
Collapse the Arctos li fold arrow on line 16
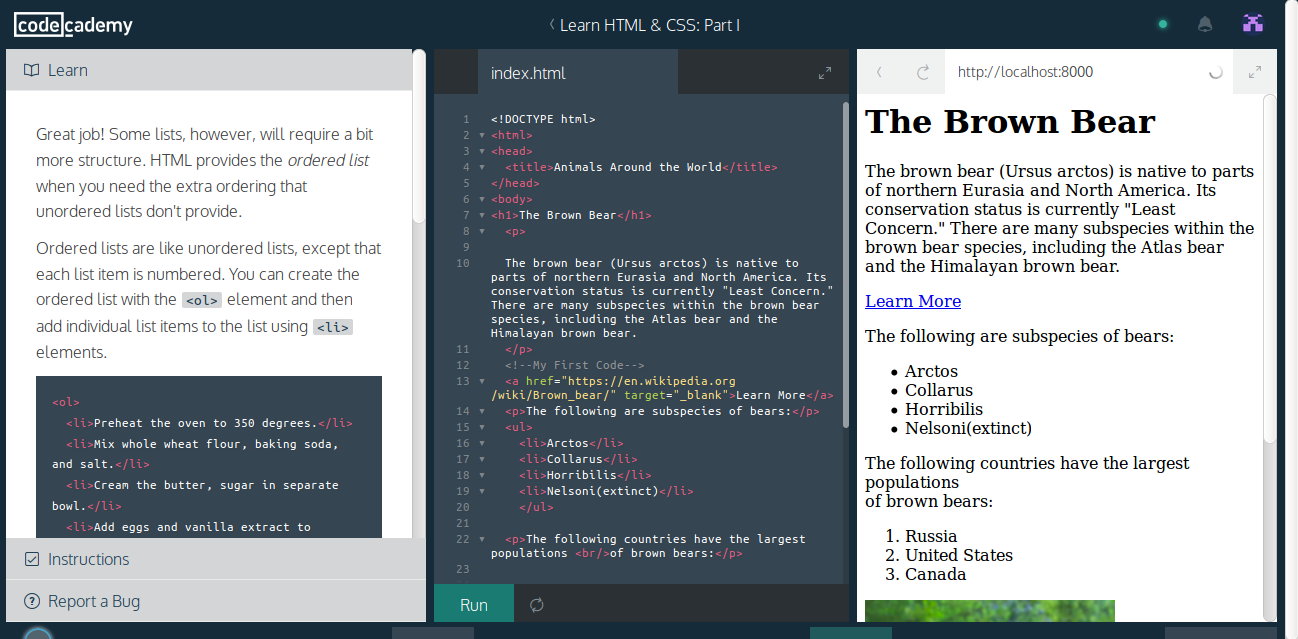[x=482, y=443]
